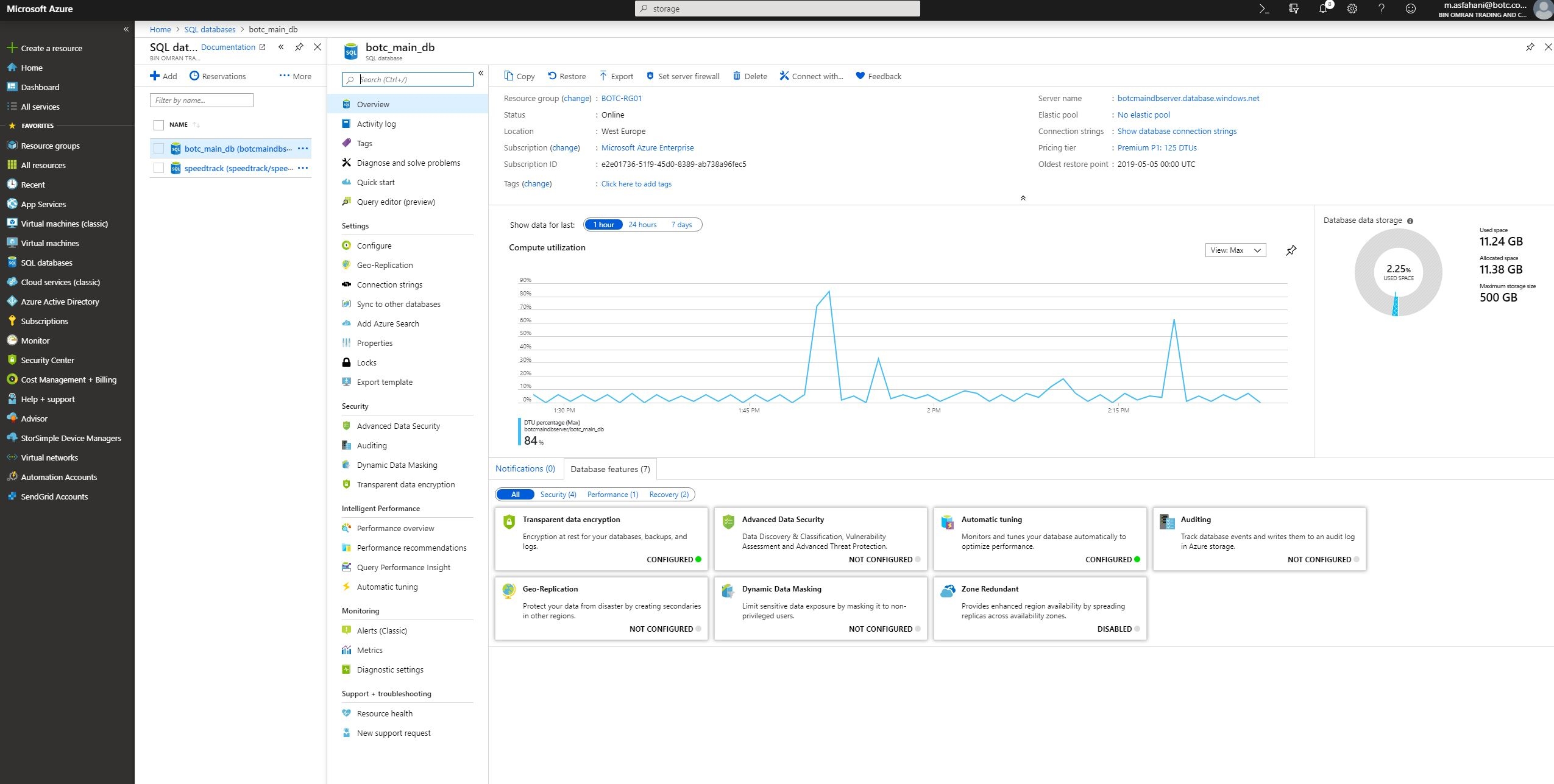The image size is (1554, 784).
Task: Click Show database connection strings link
Action: pos(1177,131)
